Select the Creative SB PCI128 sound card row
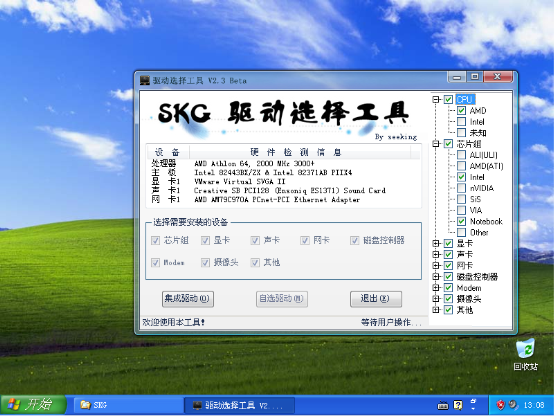The width and height of the screenshot is (555, 416). [283, 190]
